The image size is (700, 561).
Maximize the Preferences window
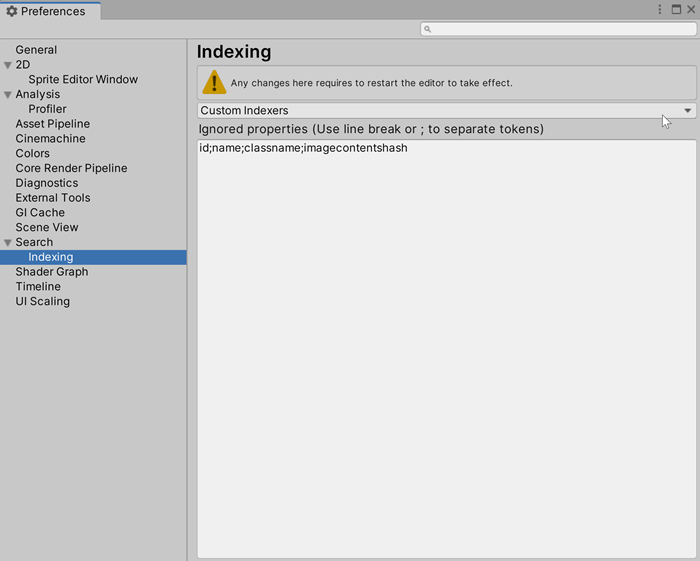pyautogui.click(x=676, y=9)
